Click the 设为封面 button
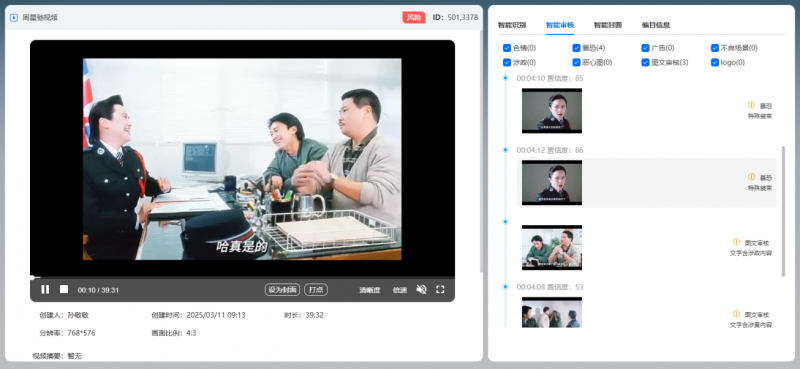The height and width of the screenshot is (369, 800). click(282, 289)
